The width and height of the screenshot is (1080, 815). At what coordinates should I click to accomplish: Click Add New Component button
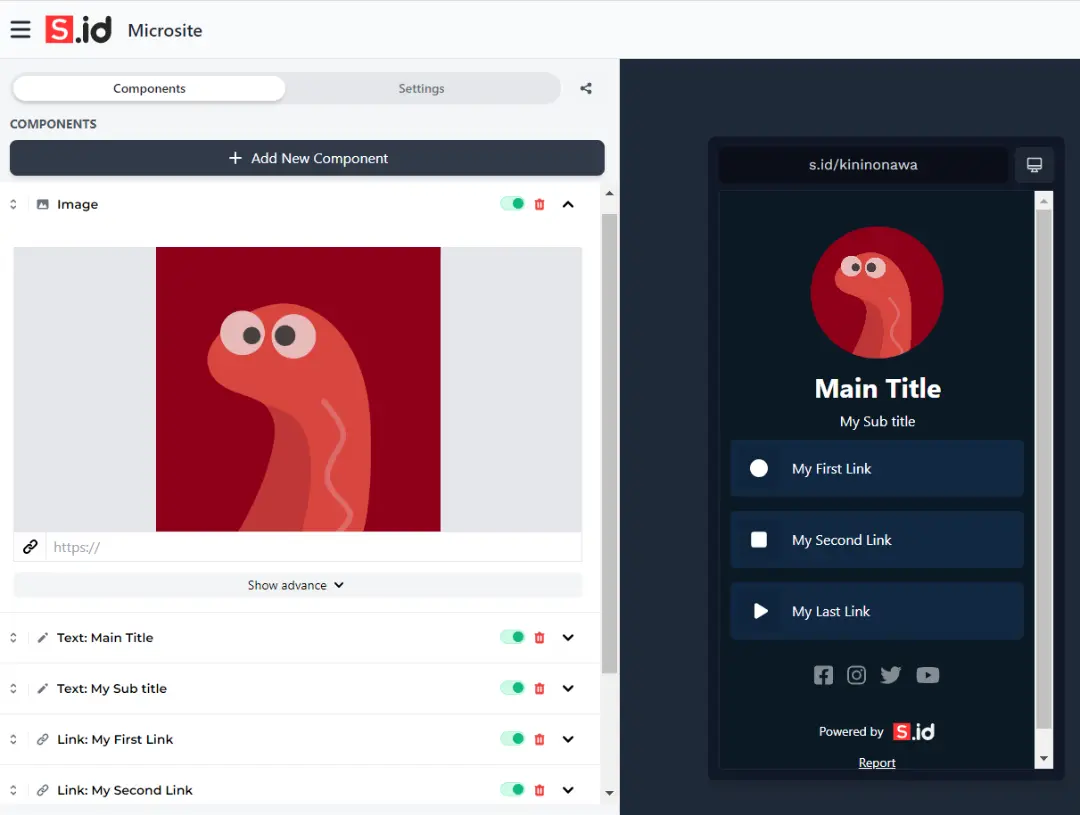point(307,158)
